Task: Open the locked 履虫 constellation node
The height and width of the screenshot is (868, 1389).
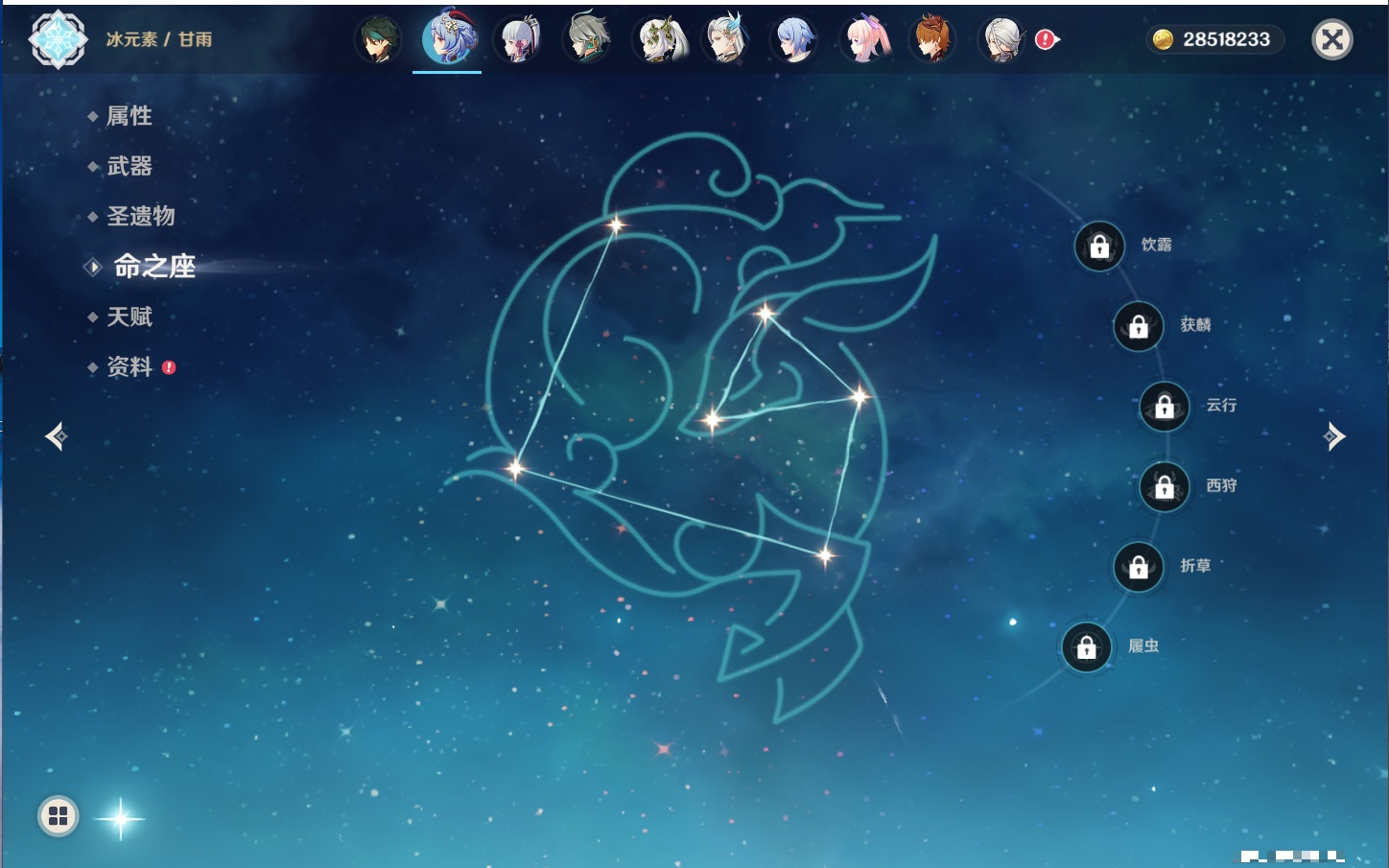Action: click(x=1087, y=647)
